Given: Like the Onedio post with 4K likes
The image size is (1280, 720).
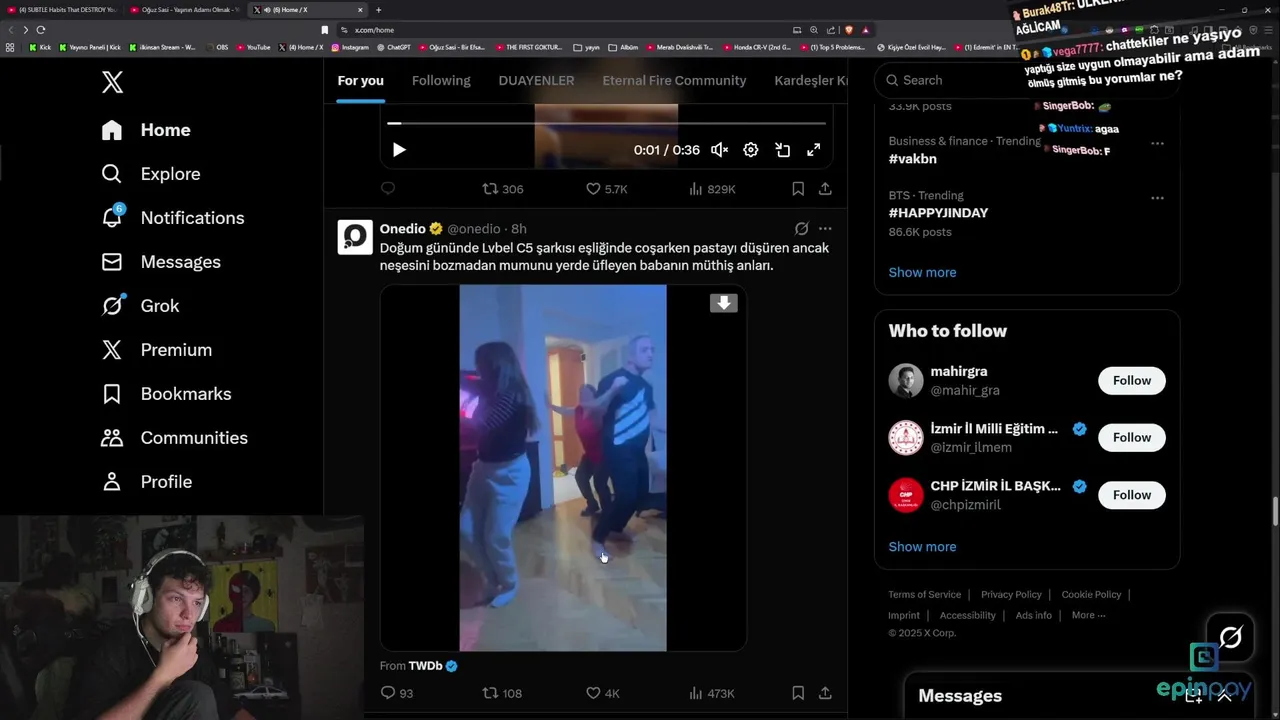Looking at the screenshot, I should [x=603, y=693].
